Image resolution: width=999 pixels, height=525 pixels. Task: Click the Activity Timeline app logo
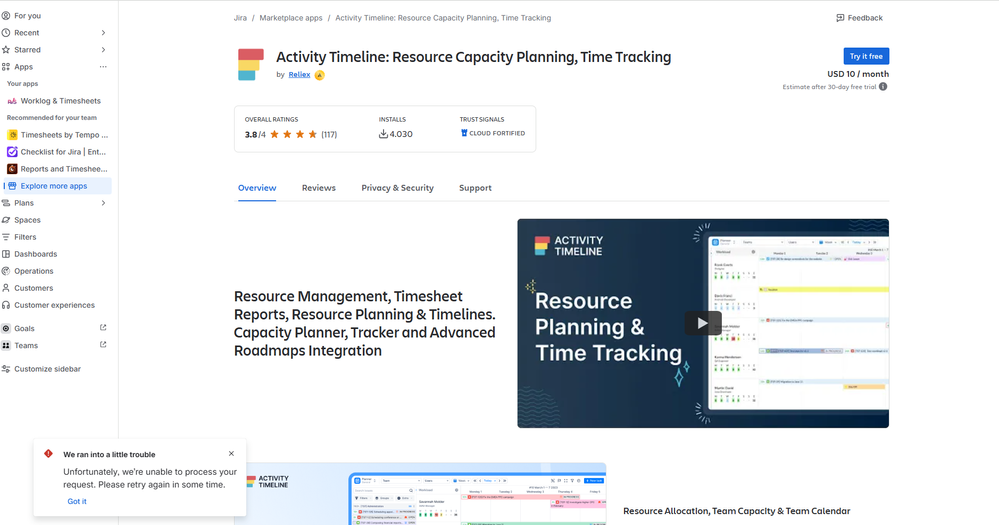pos(250,64)
